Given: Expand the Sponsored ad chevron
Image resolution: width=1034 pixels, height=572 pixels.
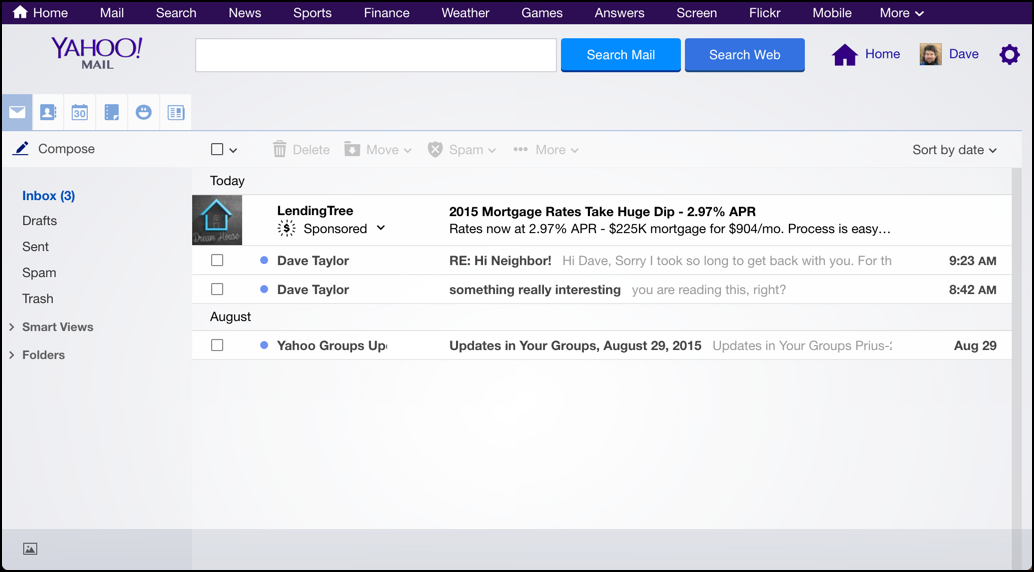Looking at the screenshot, I should (380, 228).
